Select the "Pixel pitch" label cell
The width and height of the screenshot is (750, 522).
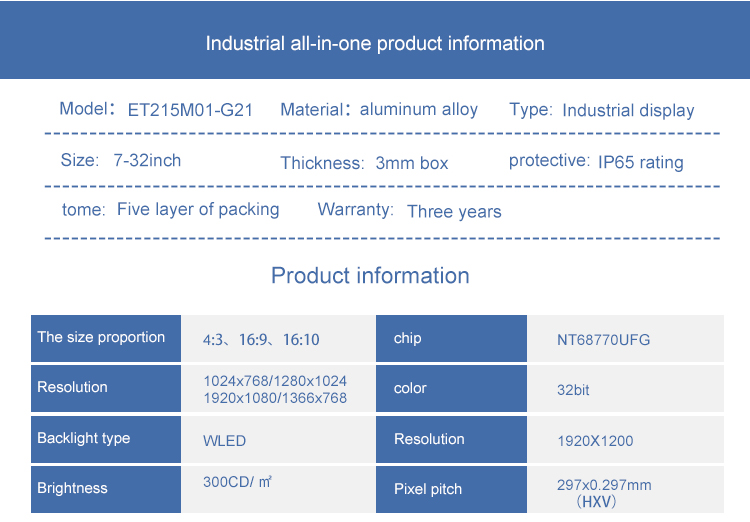(x=451, y=489)
